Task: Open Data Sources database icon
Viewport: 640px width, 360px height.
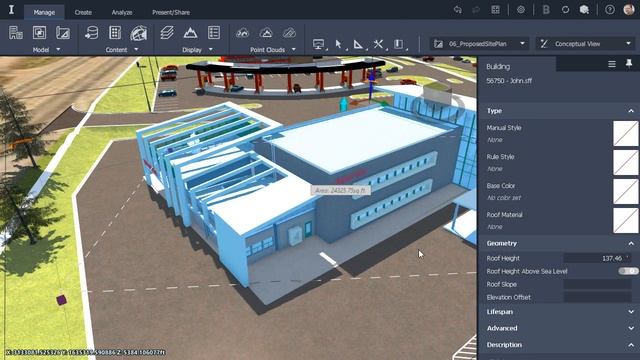Action: pyautogui.click(x=91, y=33)
